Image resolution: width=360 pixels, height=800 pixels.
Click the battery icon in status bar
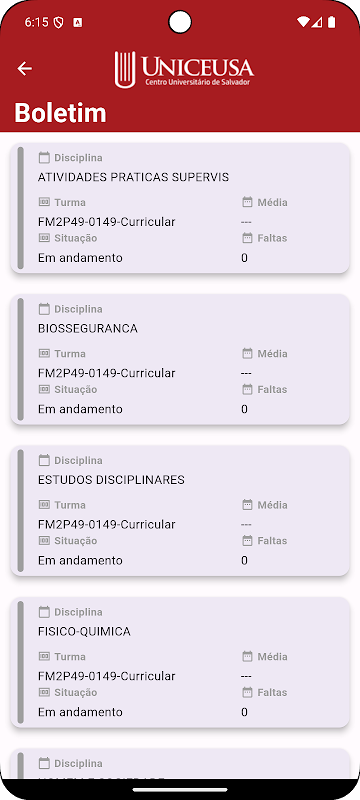(x=332, y=22)
